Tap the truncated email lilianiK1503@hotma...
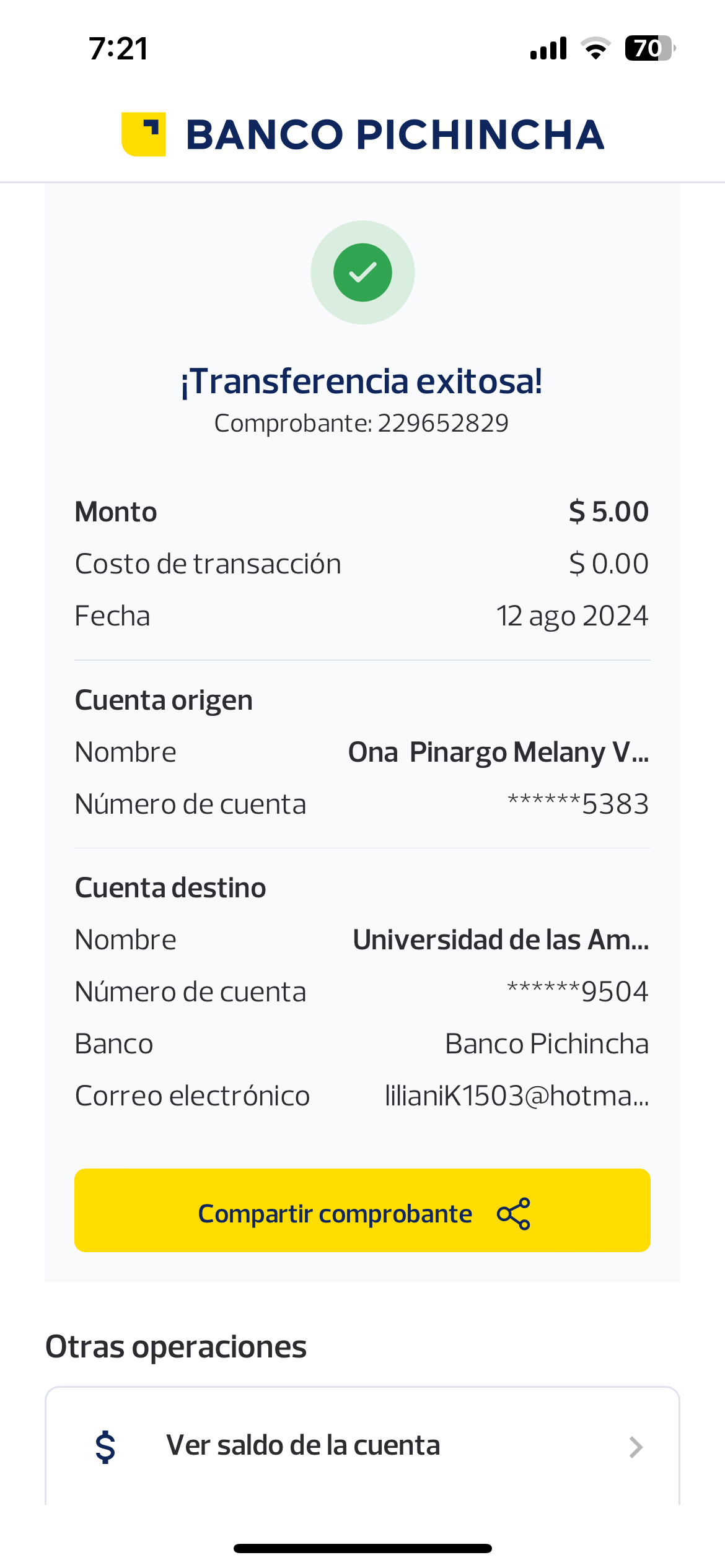Image resolution: width=725 pixels, height=1568 pixels. 517,1096
